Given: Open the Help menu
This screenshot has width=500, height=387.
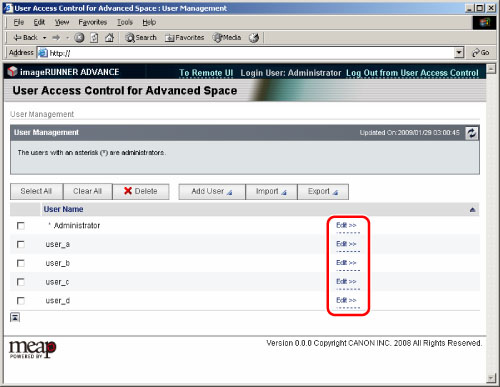Looking at the screenshot, I should [x=149, y=22].
